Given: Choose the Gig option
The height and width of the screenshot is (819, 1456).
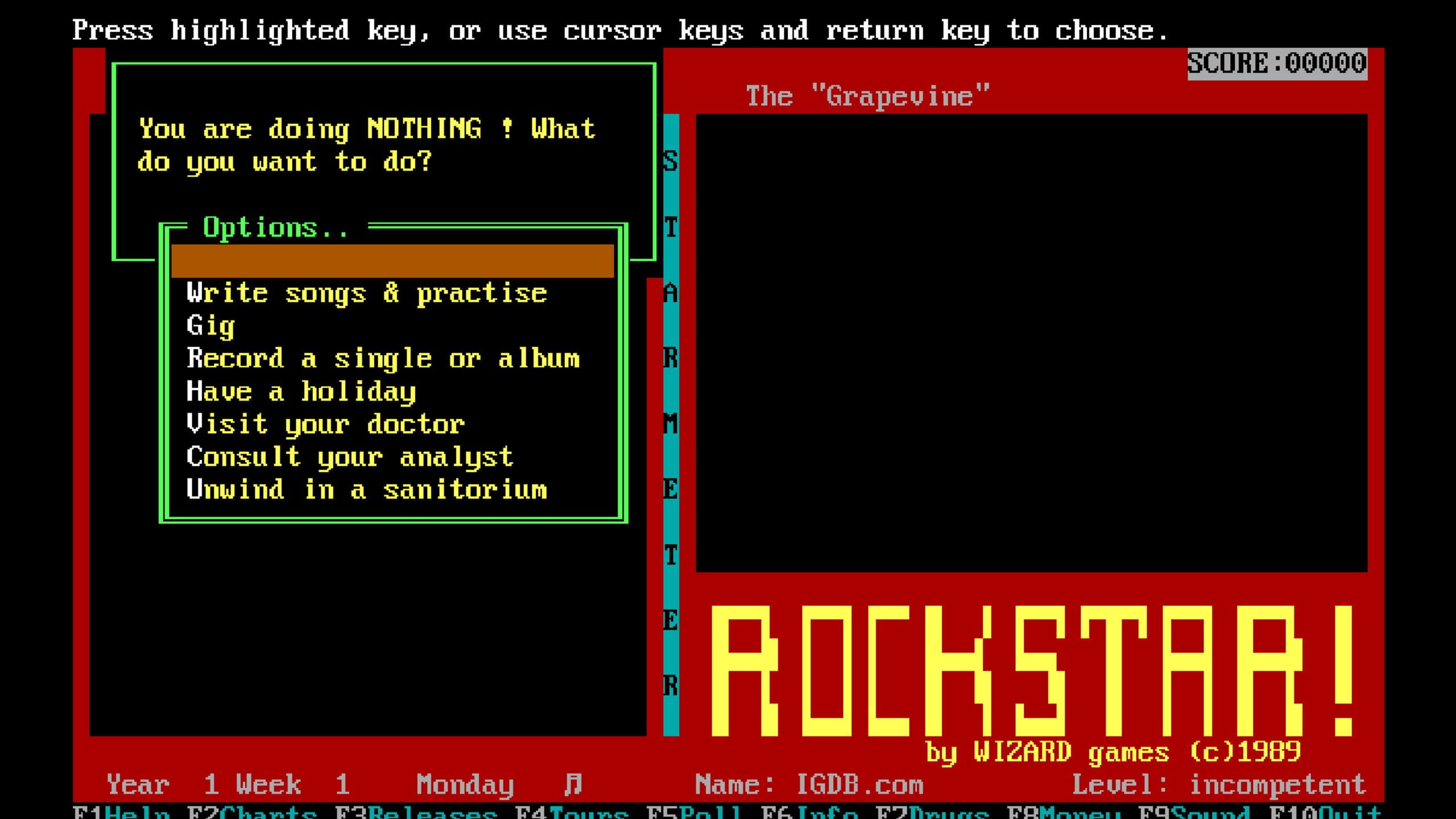Looking at the screenshot, I should tap(211, 326).
